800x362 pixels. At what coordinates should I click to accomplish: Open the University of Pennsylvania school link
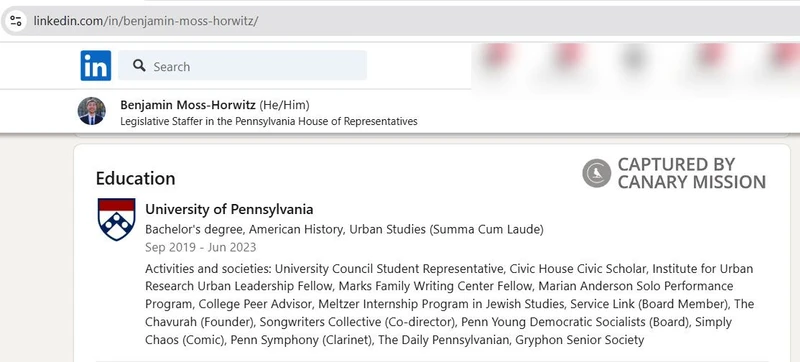229,209
